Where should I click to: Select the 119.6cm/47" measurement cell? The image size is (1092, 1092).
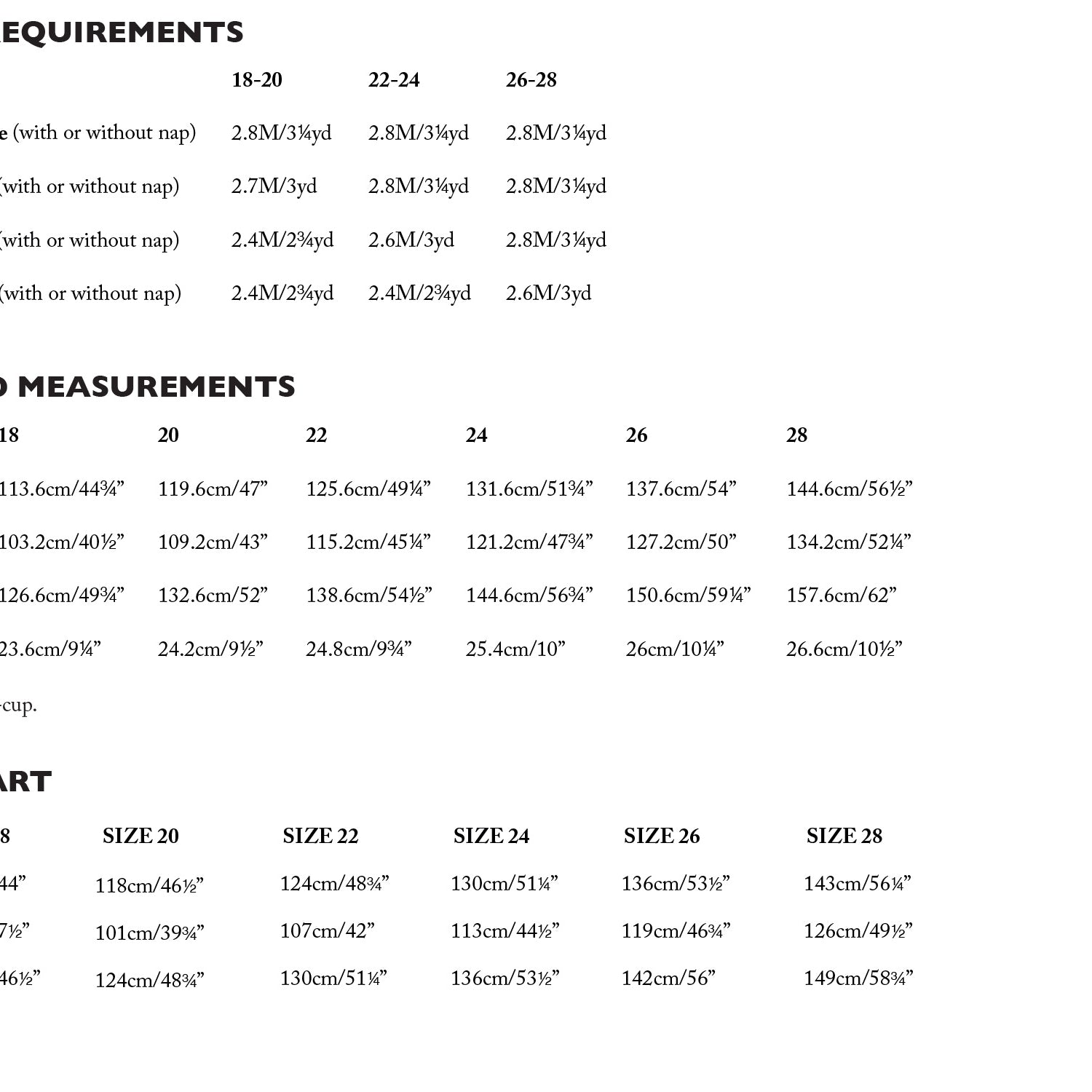(x=213, y=488)
